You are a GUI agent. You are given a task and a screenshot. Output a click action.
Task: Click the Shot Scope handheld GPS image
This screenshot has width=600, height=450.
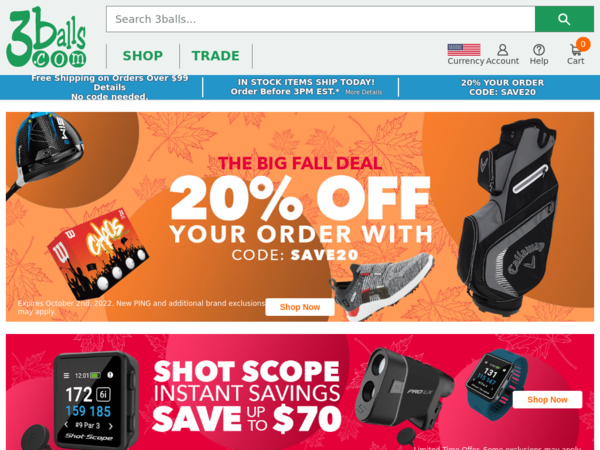tap(96, 400)
